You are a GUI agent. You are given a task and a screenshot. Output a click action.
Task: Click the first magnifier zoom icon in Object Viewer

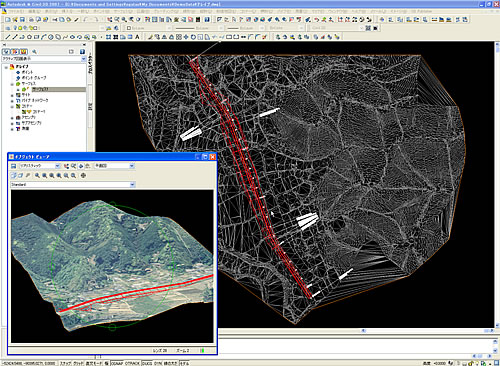point(37,175)
